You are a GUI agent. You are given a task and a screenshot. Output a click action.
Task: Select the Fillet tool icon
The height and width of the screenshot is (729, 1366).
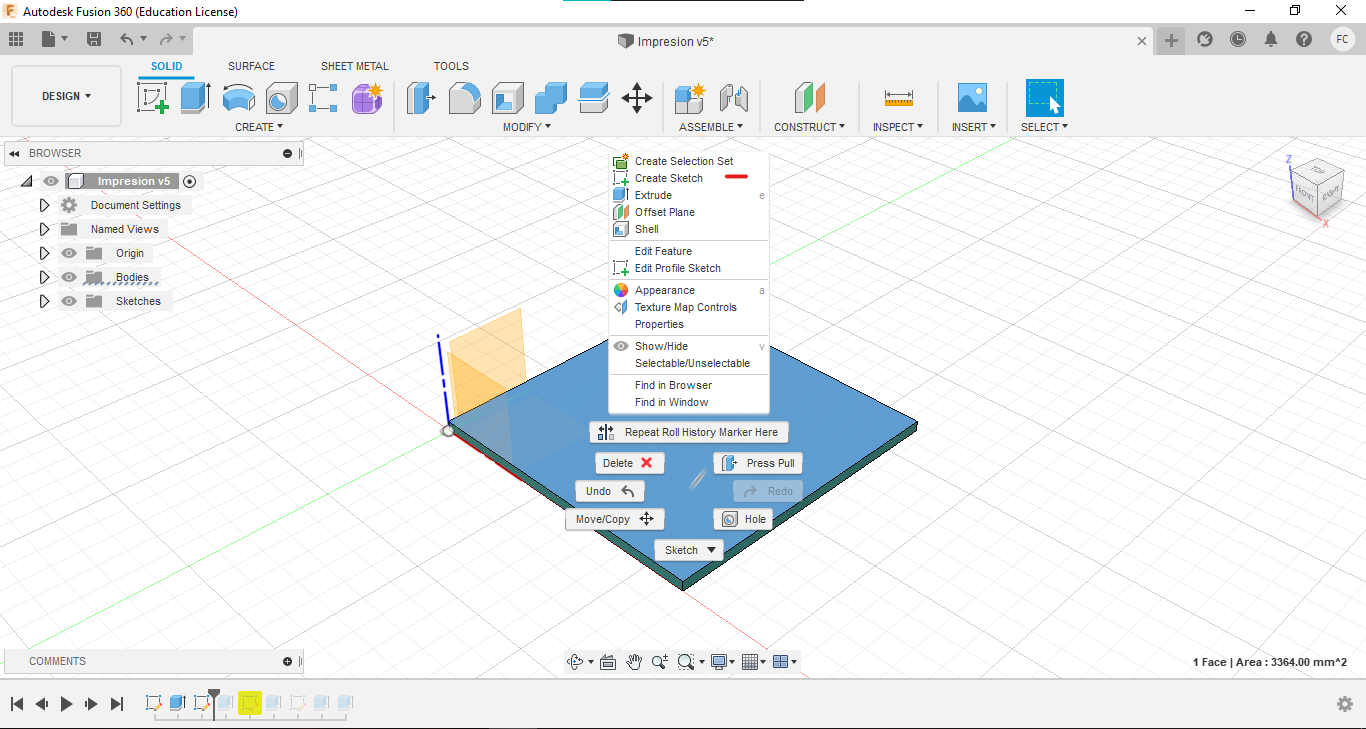[x=464, y=98]
